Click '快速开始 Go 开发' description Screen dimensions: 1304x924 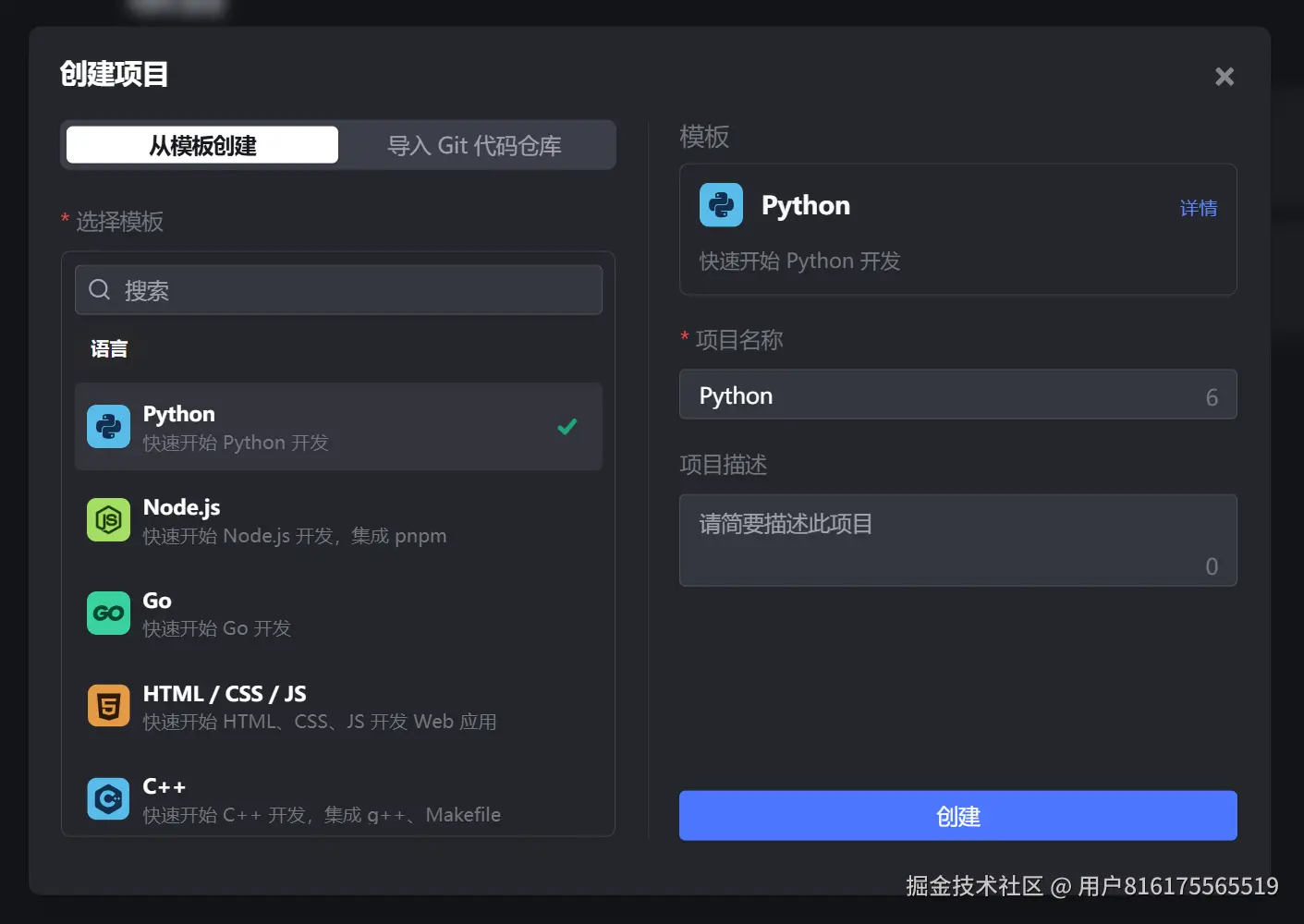point(217,628)
